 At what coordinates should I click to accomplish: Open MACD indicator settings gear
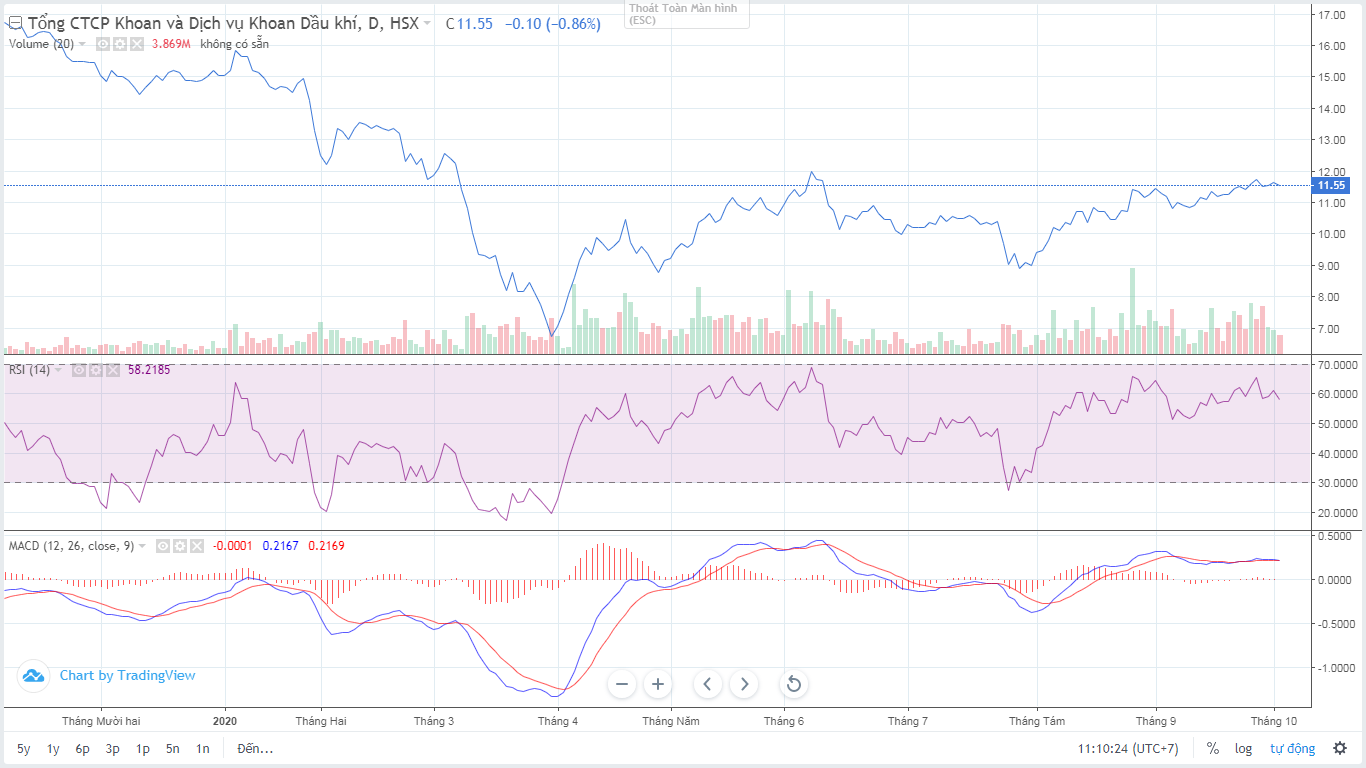(x=179, y=546)
